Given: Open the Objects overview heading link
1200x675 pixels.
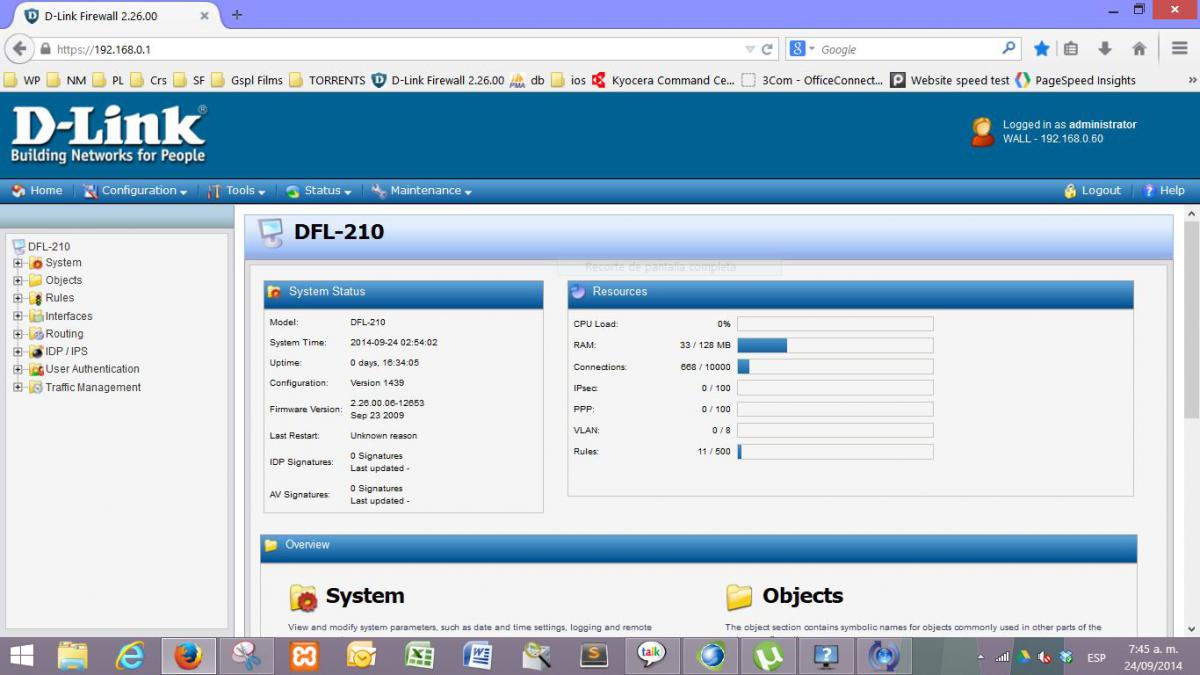Looking at the screenshot, I should 803,596.
